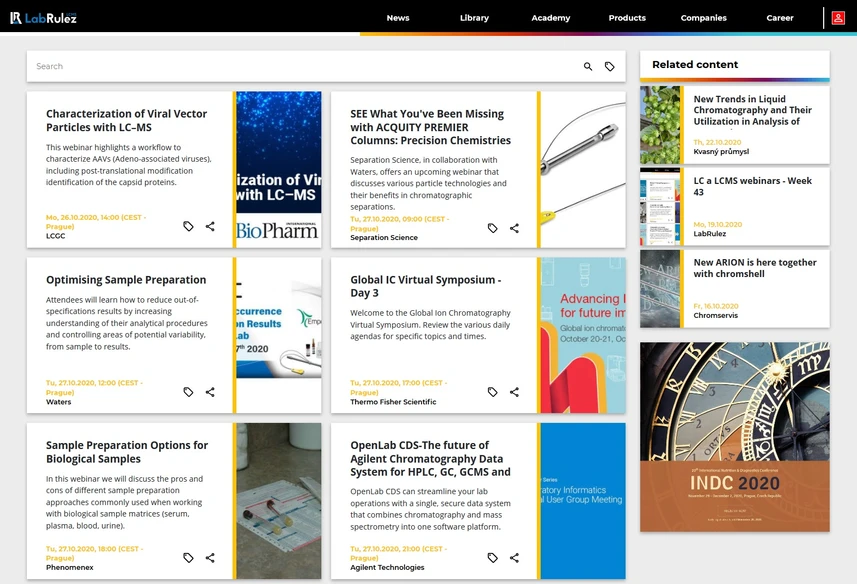Share the Viral Vector Particles webinar
Viewport: 857px width, 584px height.
[x=210, y=226]
